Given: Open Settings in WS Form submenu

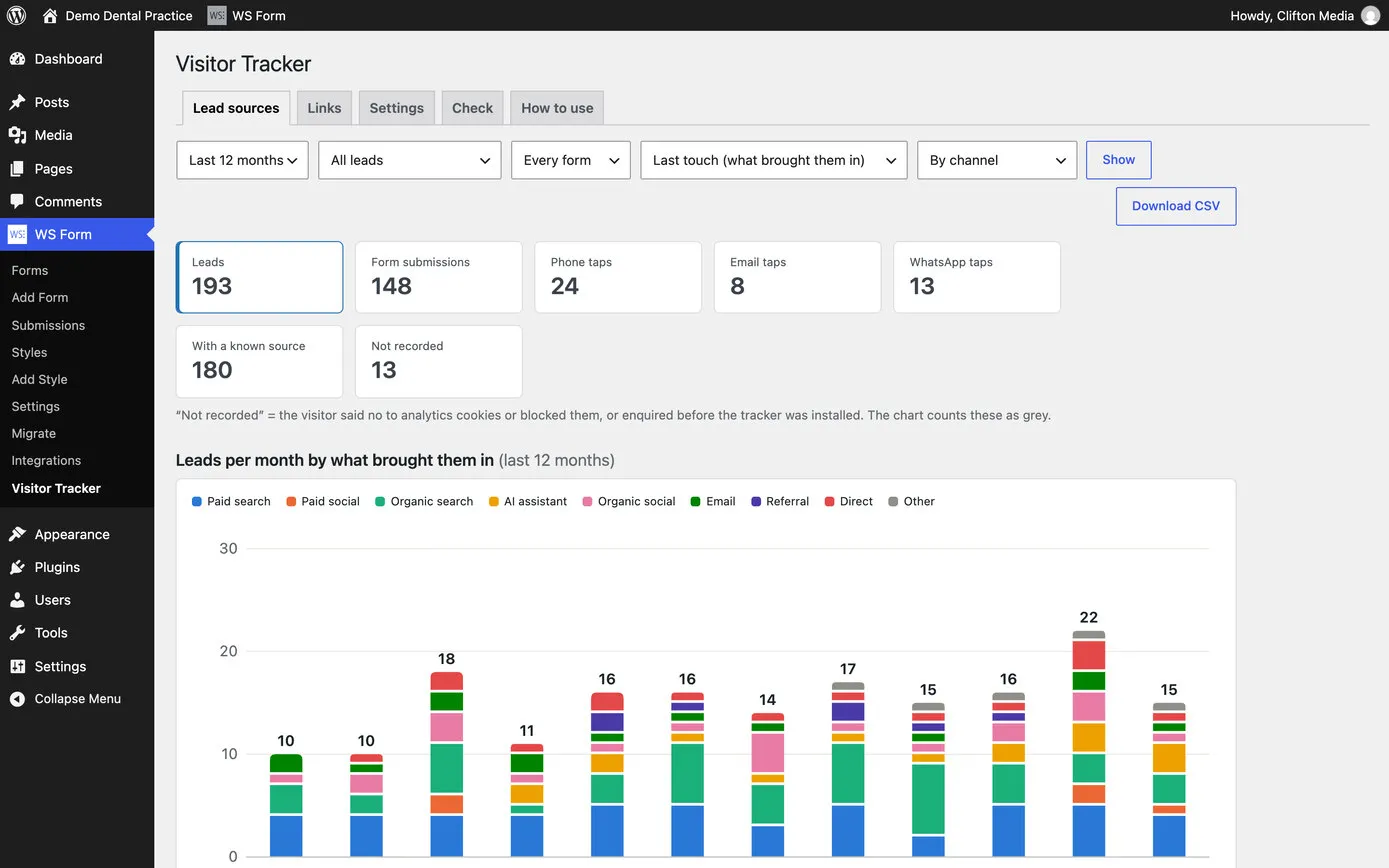Looking at the screenshot, I should (x=36, y=406).
